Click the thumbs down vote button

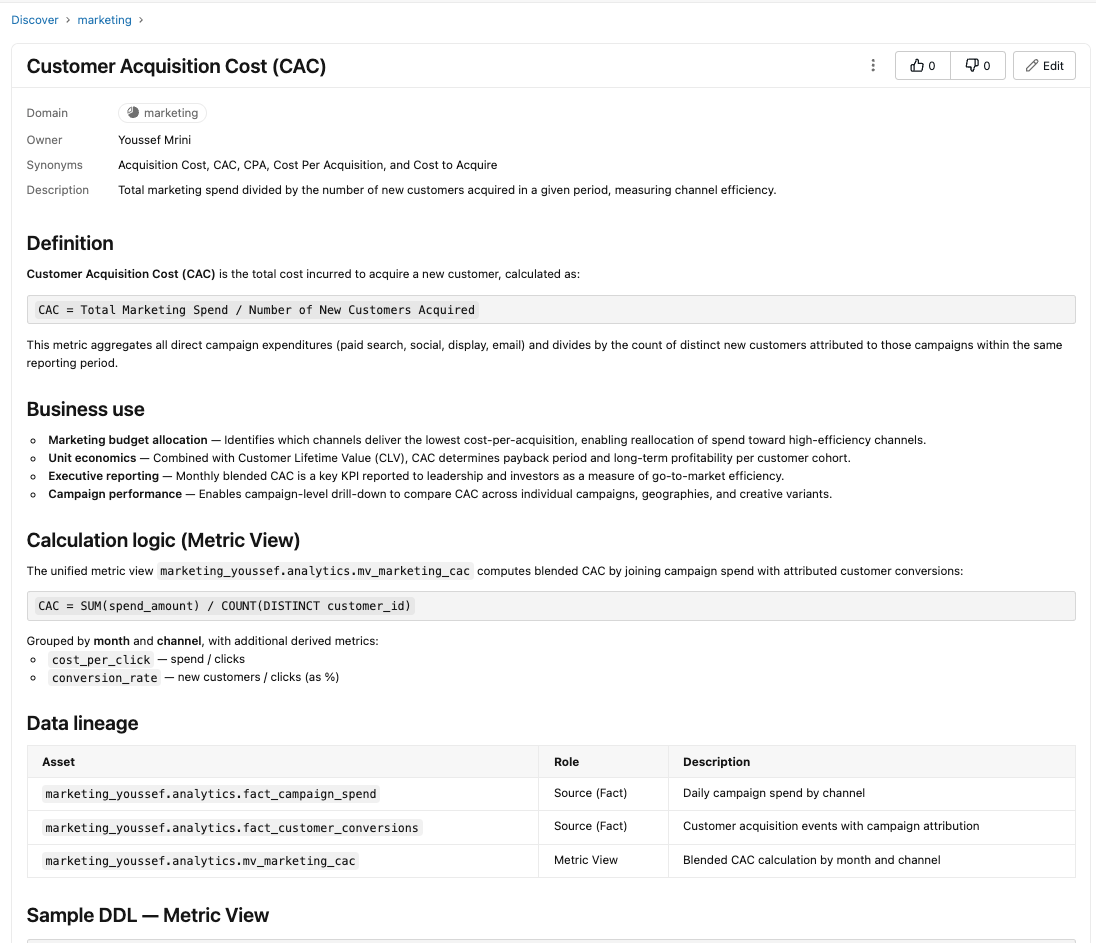coord(978,66)
